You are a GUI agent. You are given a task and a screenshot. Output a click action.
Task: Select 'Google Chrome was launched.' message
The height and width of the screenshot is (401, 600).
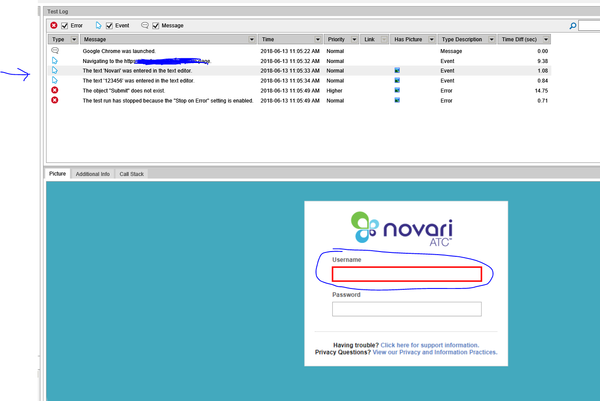pyautogui.click(x=119, y=51)
